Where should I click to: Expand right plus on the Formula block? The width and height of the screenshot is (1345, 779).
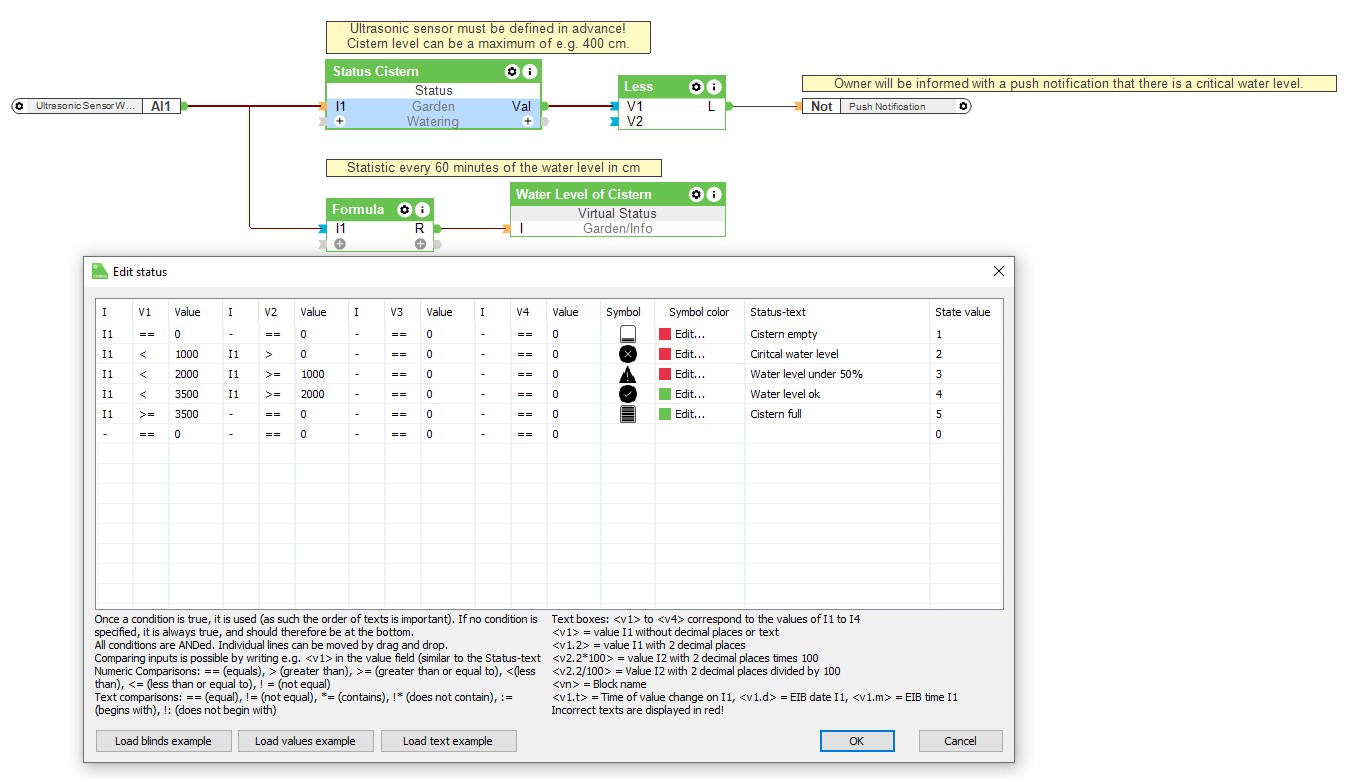pos(420,244)
